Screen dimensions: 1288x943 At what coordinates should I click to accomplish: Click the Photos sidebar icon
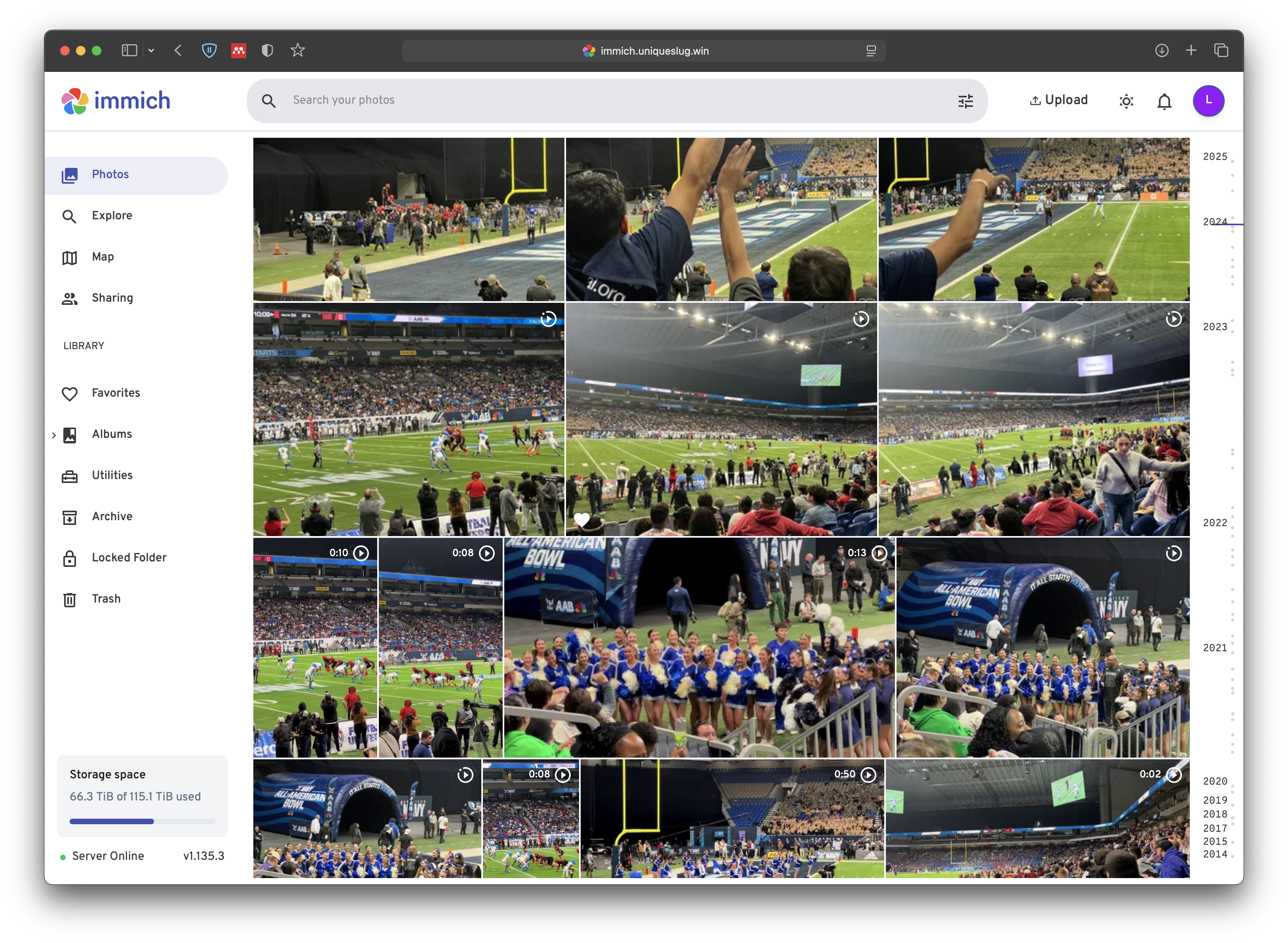[70, 175]
